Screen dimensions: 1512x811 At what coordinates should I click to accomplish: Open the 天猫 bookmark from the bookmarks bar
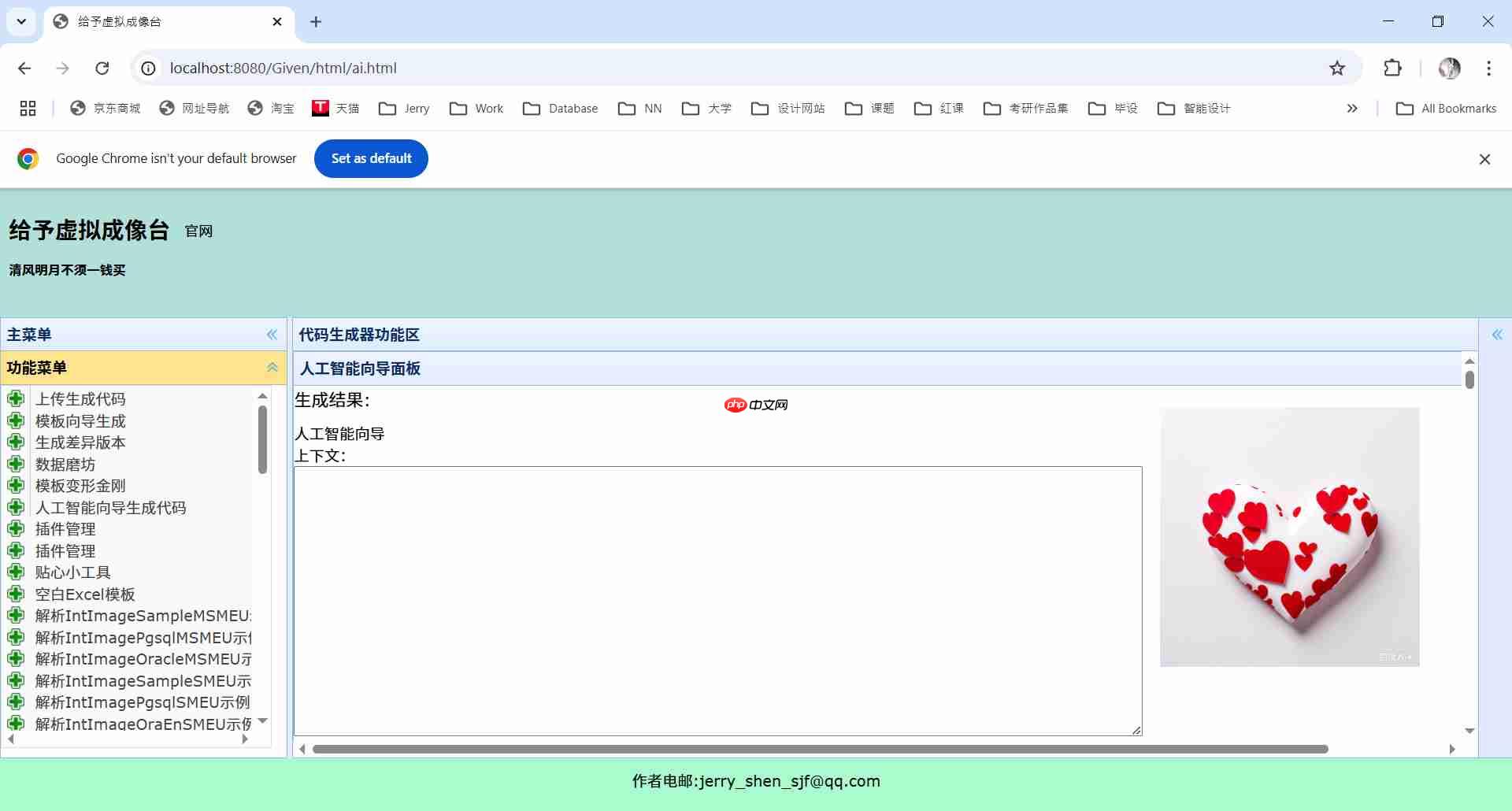(335, 108)
